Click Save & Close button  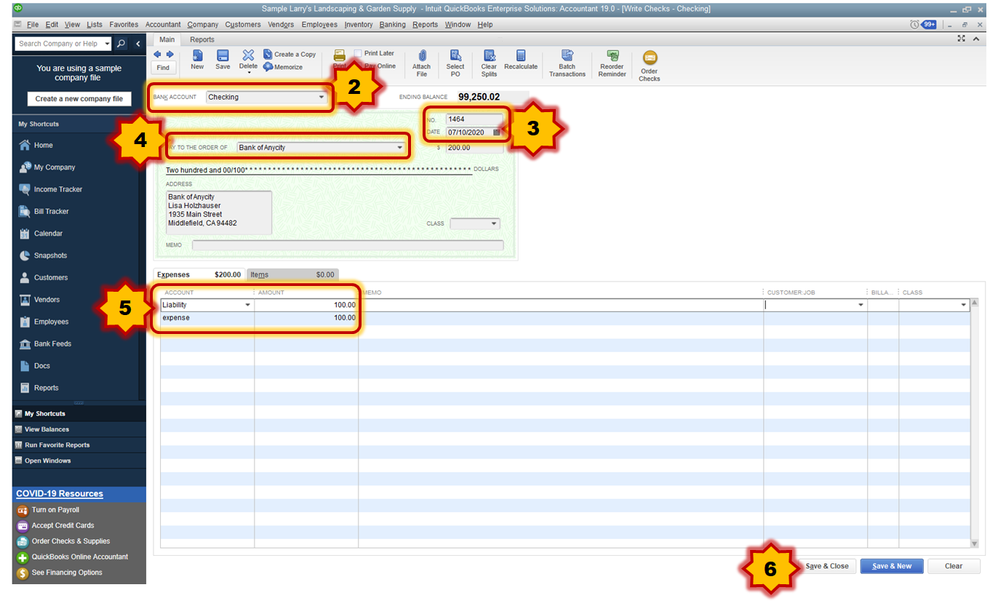pos(827,566)
